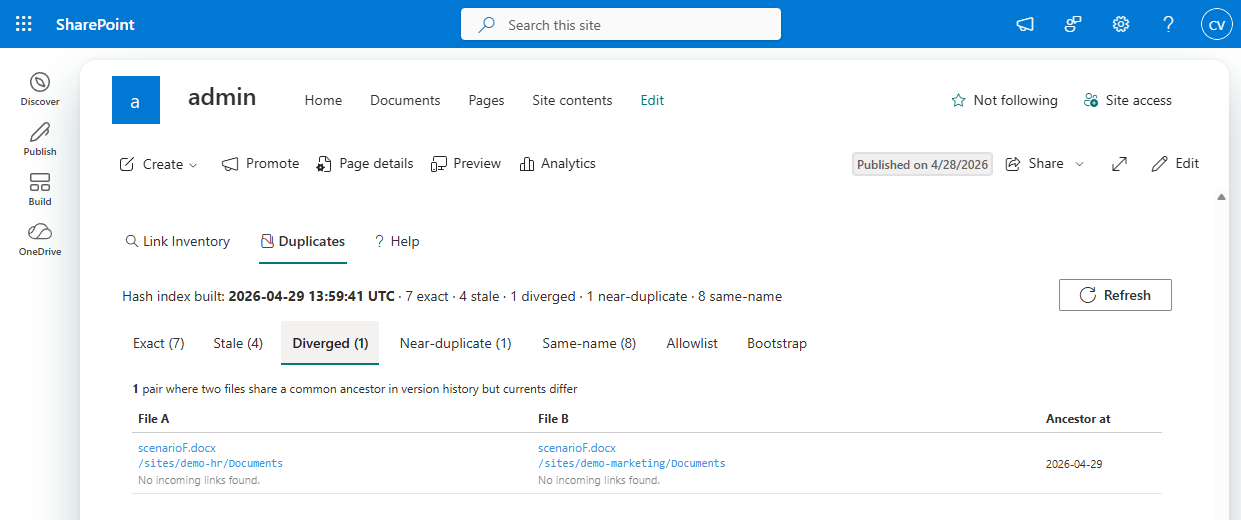The image size is (1241, 520).
Task: Click the hash index built timestamp text
Action: point(311,296)
